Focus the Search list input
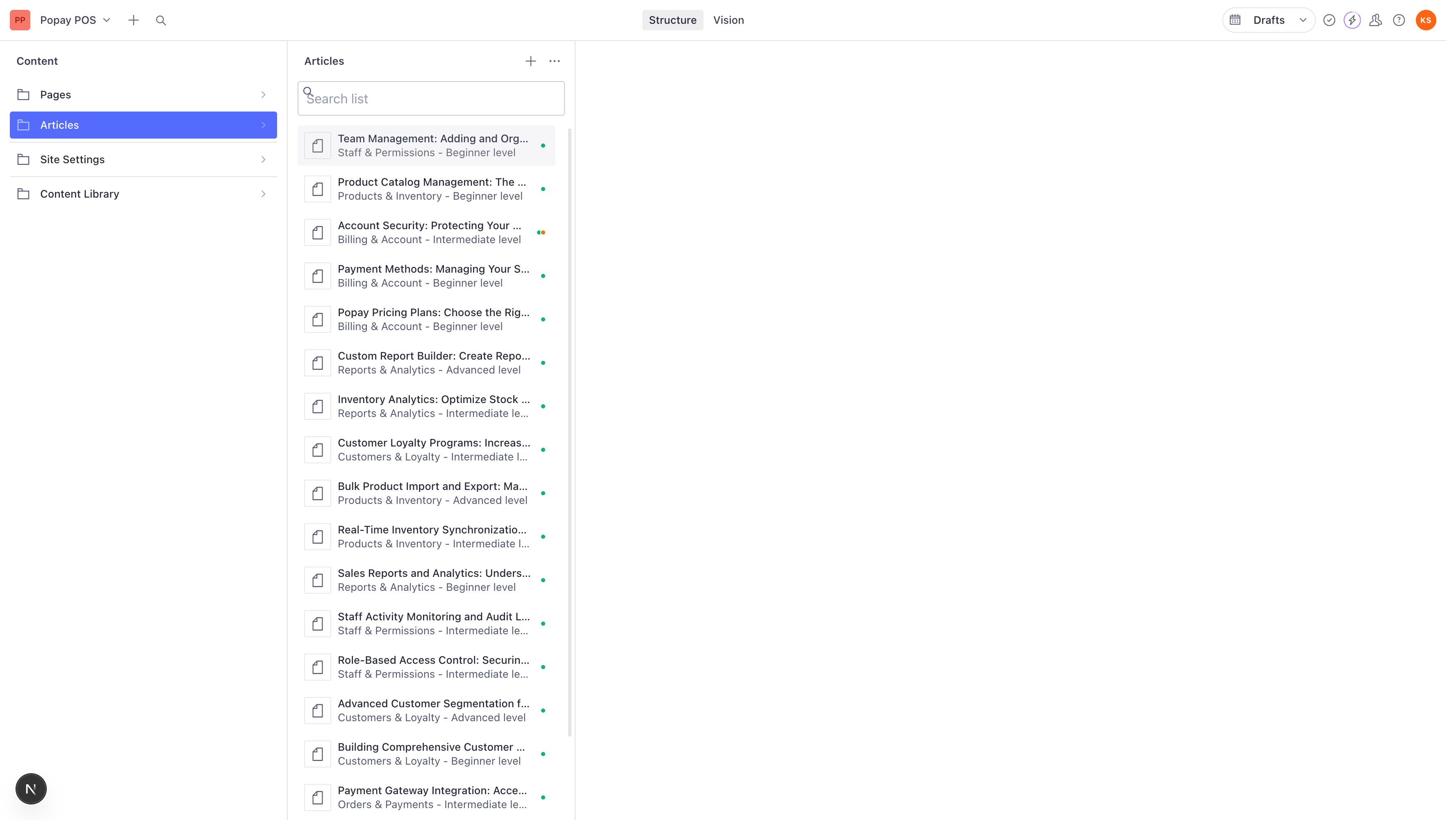Screen dimensions: 1456x820 tap(431, 98)
